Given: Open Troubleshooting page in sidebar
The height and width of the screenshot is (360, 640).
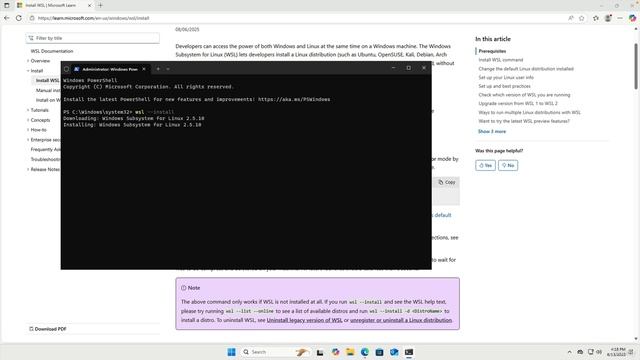Looking at the screenshot, I should (x=45, y=159).
